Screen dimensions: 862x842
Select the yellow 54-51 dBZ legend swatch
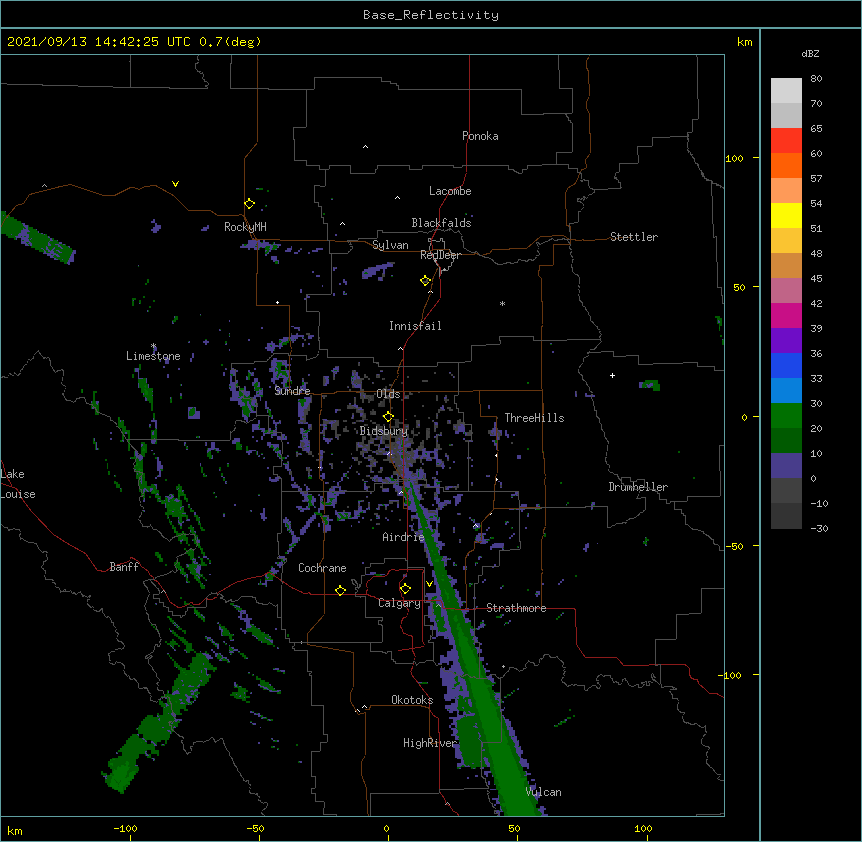click(786, 215)
